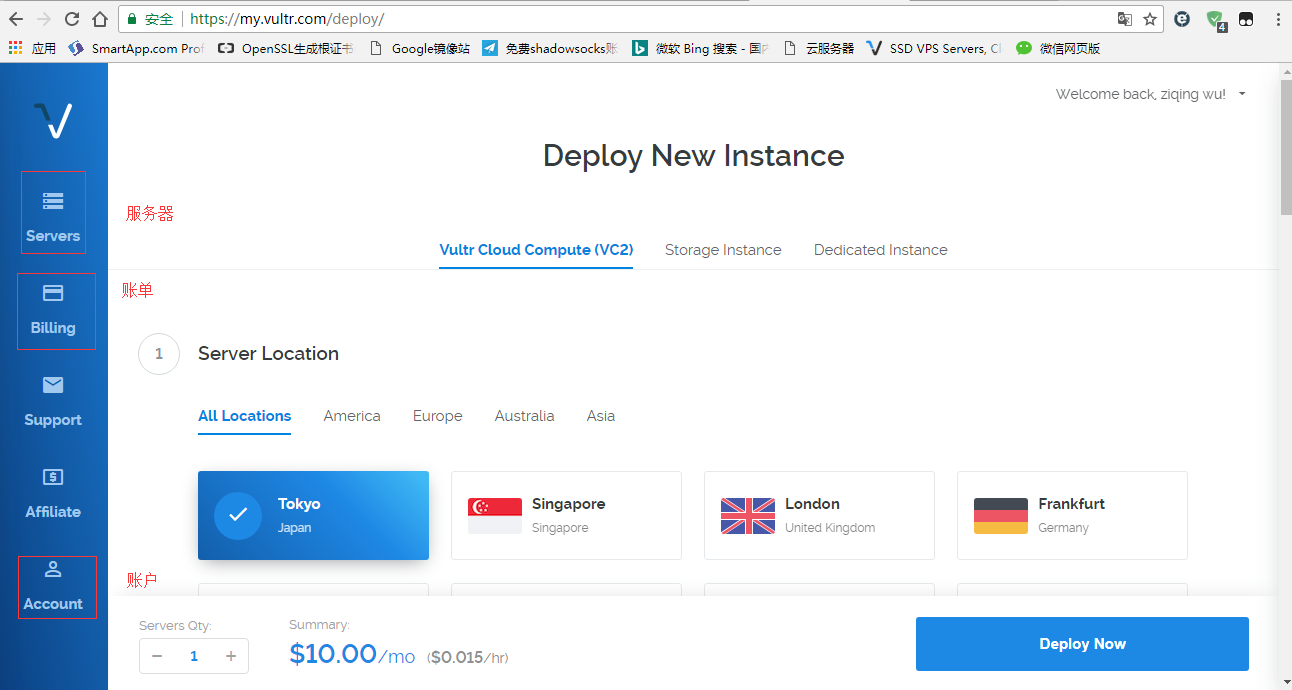Click the Vultr logo at the top left
This screenshot has width=1292, height=690.
pyautogui.click(x=54, y=120)
